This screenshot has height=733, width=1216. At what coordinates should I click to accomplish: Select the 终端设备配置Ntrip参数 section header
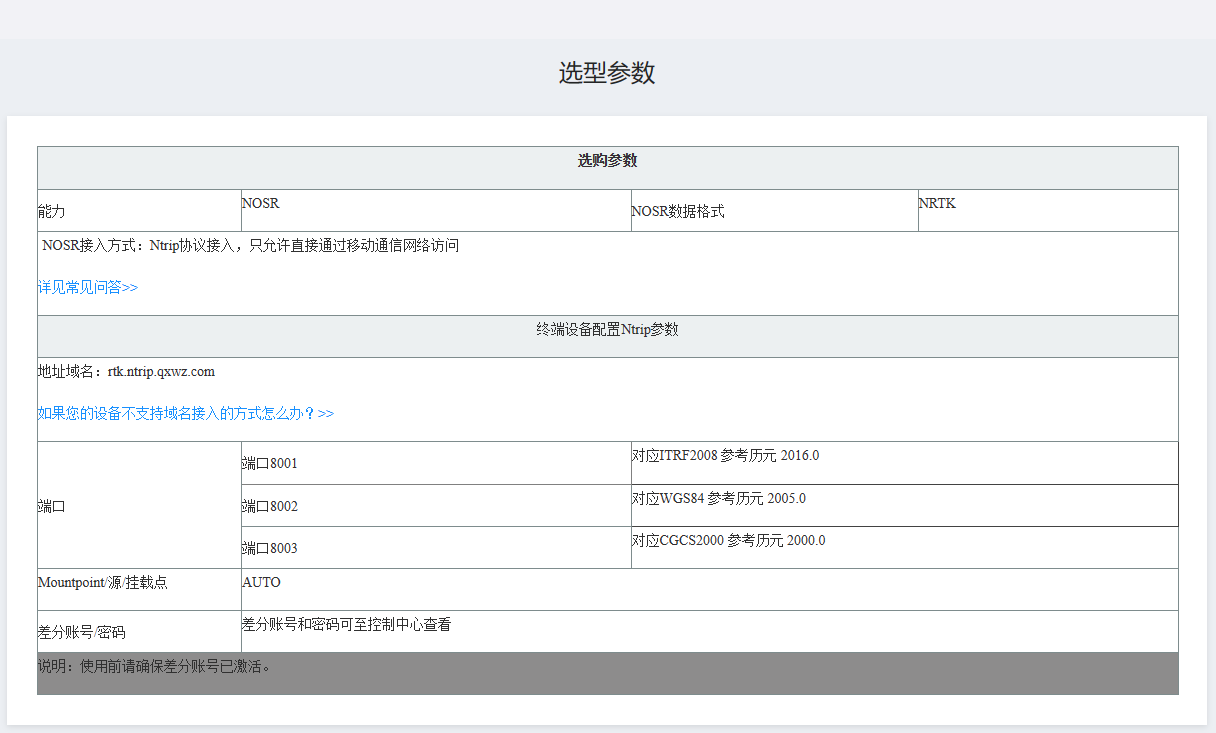(607, 329)
